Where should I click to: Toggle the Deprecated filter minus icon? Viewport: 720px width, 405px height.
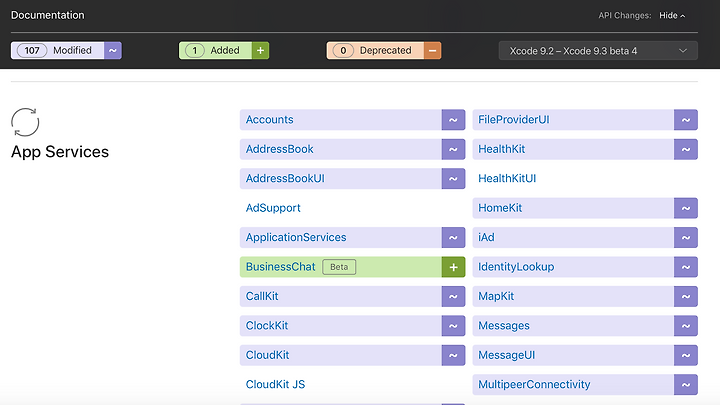click(433, 51)
